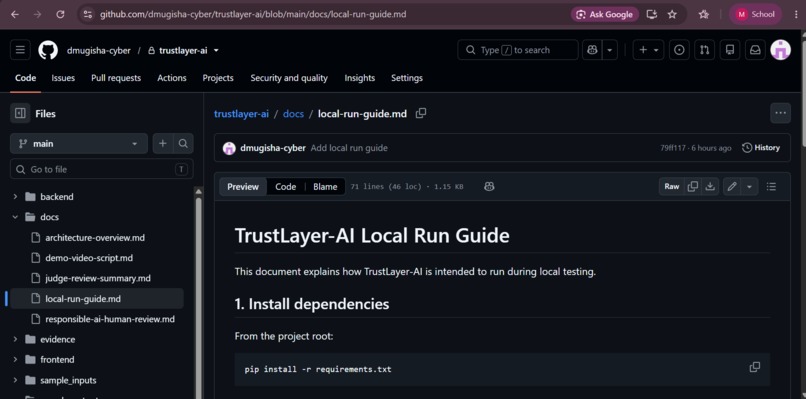
Task: Open judge-review-summary.md file
Action: (98, 278)
